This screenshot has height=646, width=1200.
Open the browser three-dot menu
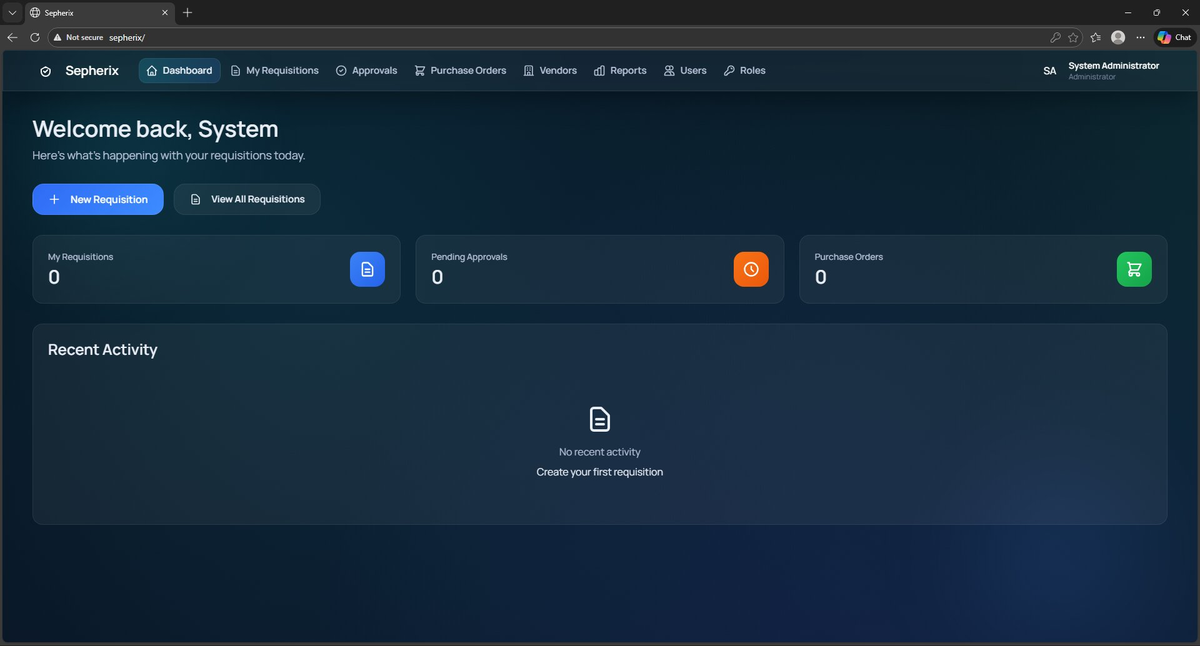pyautogui.click(x=1140, y=37)
